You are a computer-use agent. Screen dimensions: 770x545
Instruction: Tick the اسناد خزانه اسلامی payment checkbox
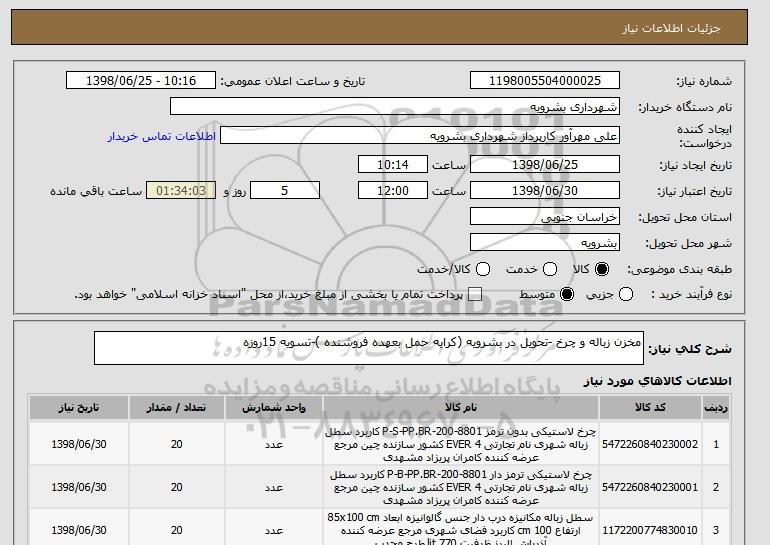(474, 294)
